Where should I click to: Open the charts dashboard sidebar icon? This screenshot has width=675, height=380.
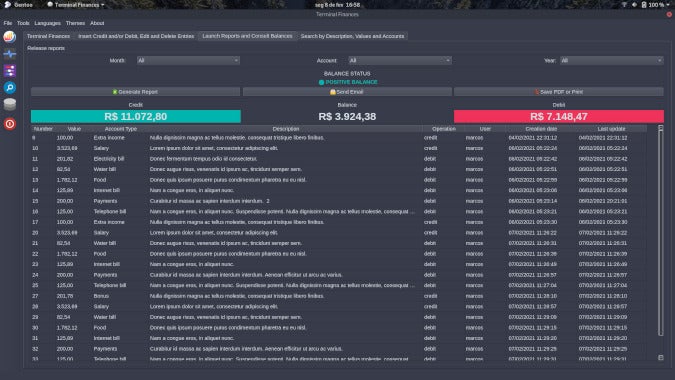(9, 37)
